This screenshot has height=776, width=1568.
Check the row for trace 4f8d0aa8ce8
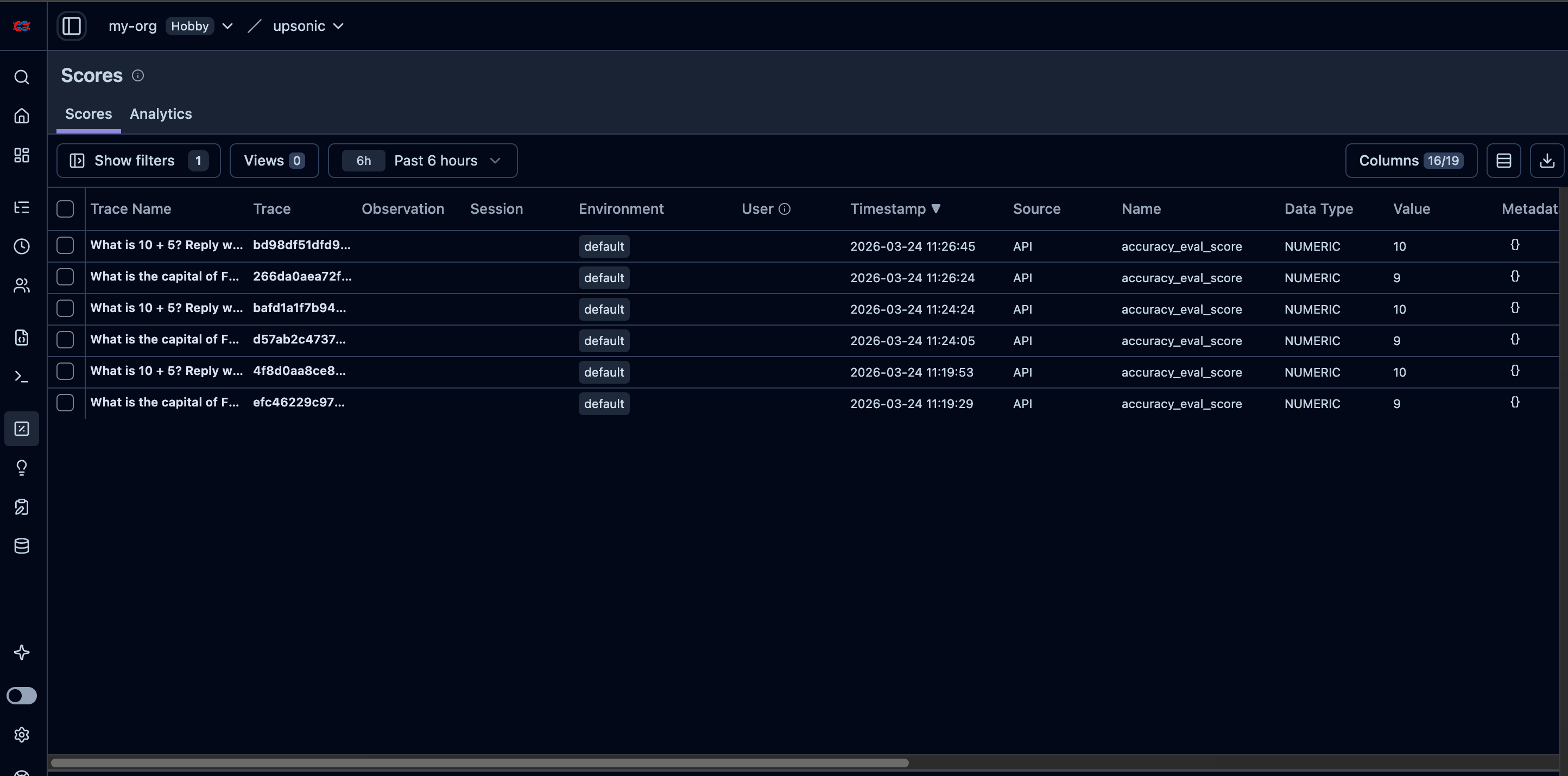click(x=65, y=371)
